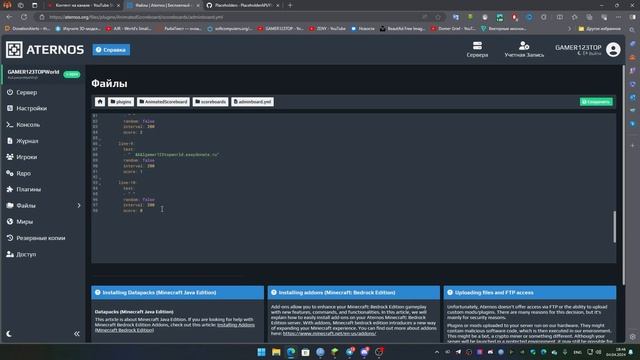
Task: Open the minecraft.net addons link
Action: pos(329,333)
